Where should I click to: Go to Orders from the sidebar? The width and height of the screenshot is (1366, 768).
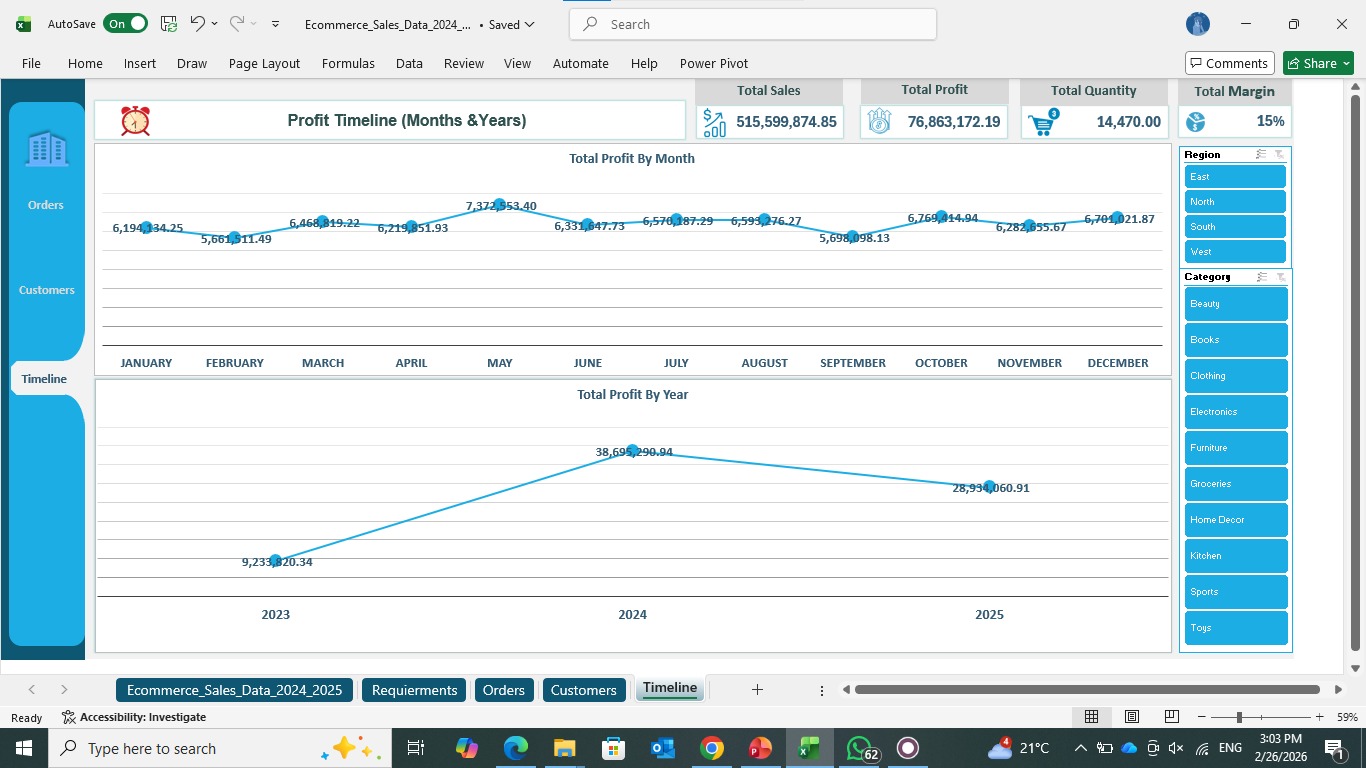(x=46, y=205)
